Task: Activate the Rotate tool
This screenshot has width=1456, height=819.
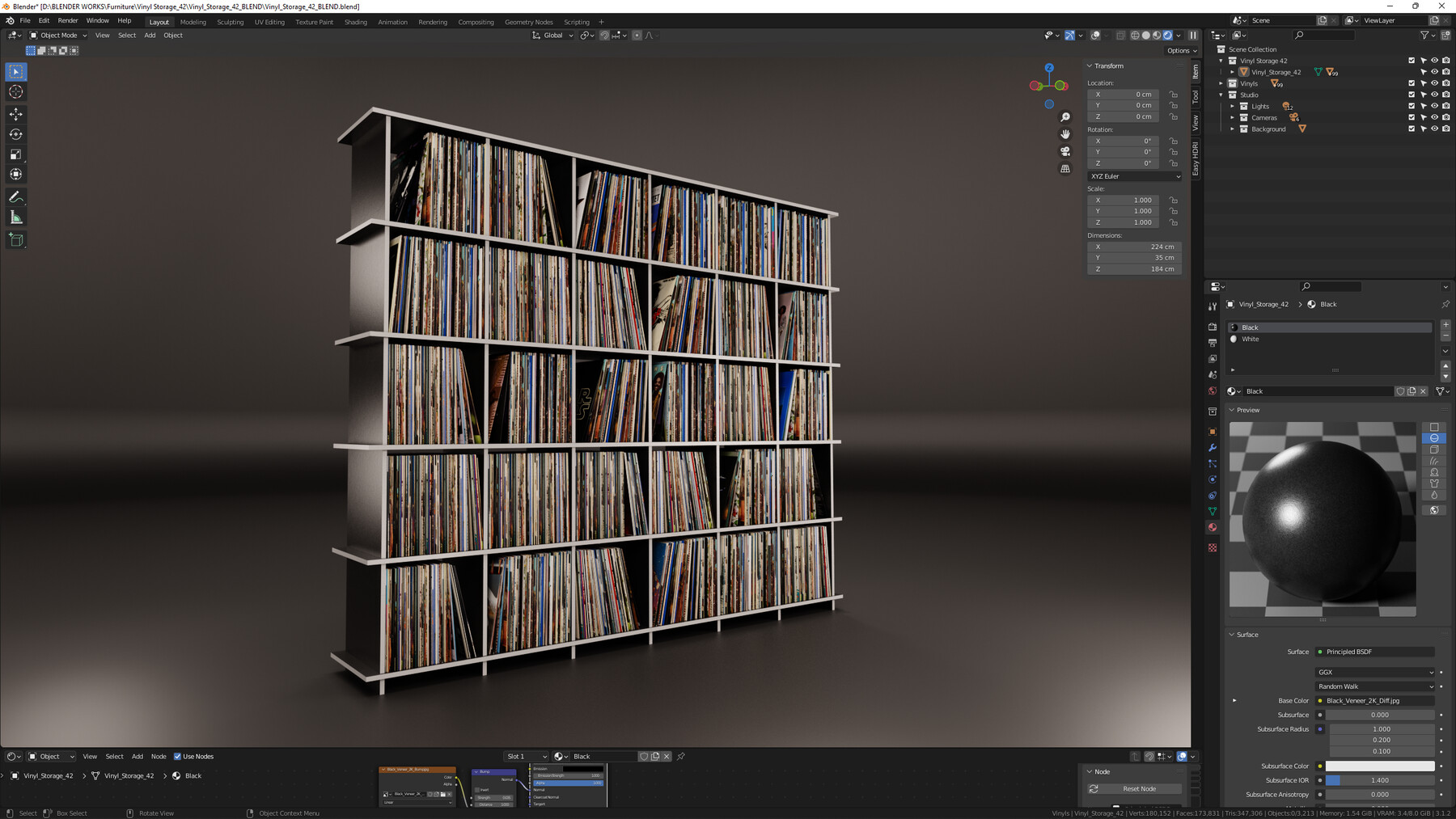Action: coord(15,134)
